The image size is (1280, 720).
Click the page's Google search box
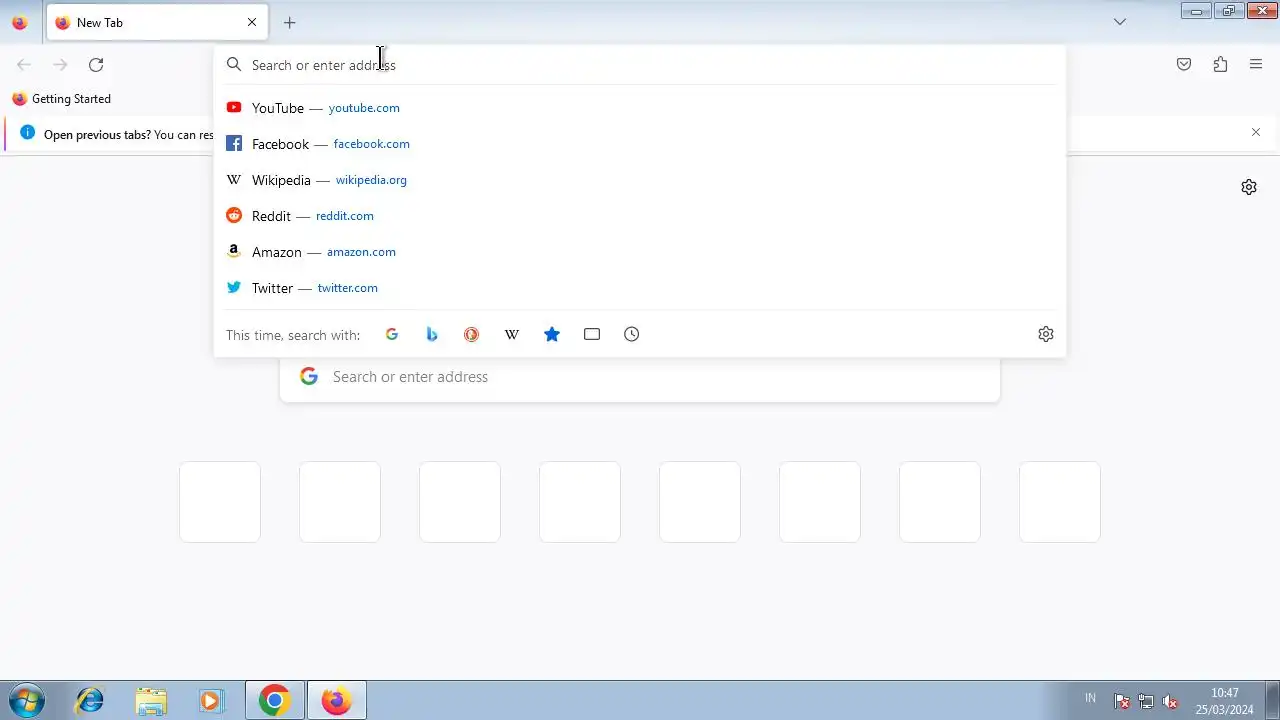(640, 377)
